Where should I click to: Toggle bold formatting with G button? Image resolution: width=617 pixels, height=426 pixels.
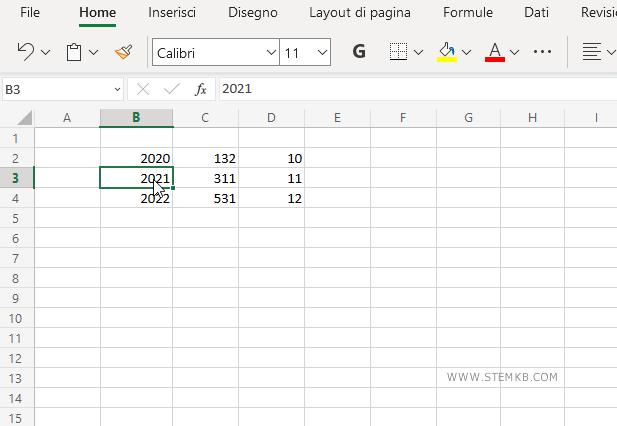pyautogui.click(x=359, y=52)
